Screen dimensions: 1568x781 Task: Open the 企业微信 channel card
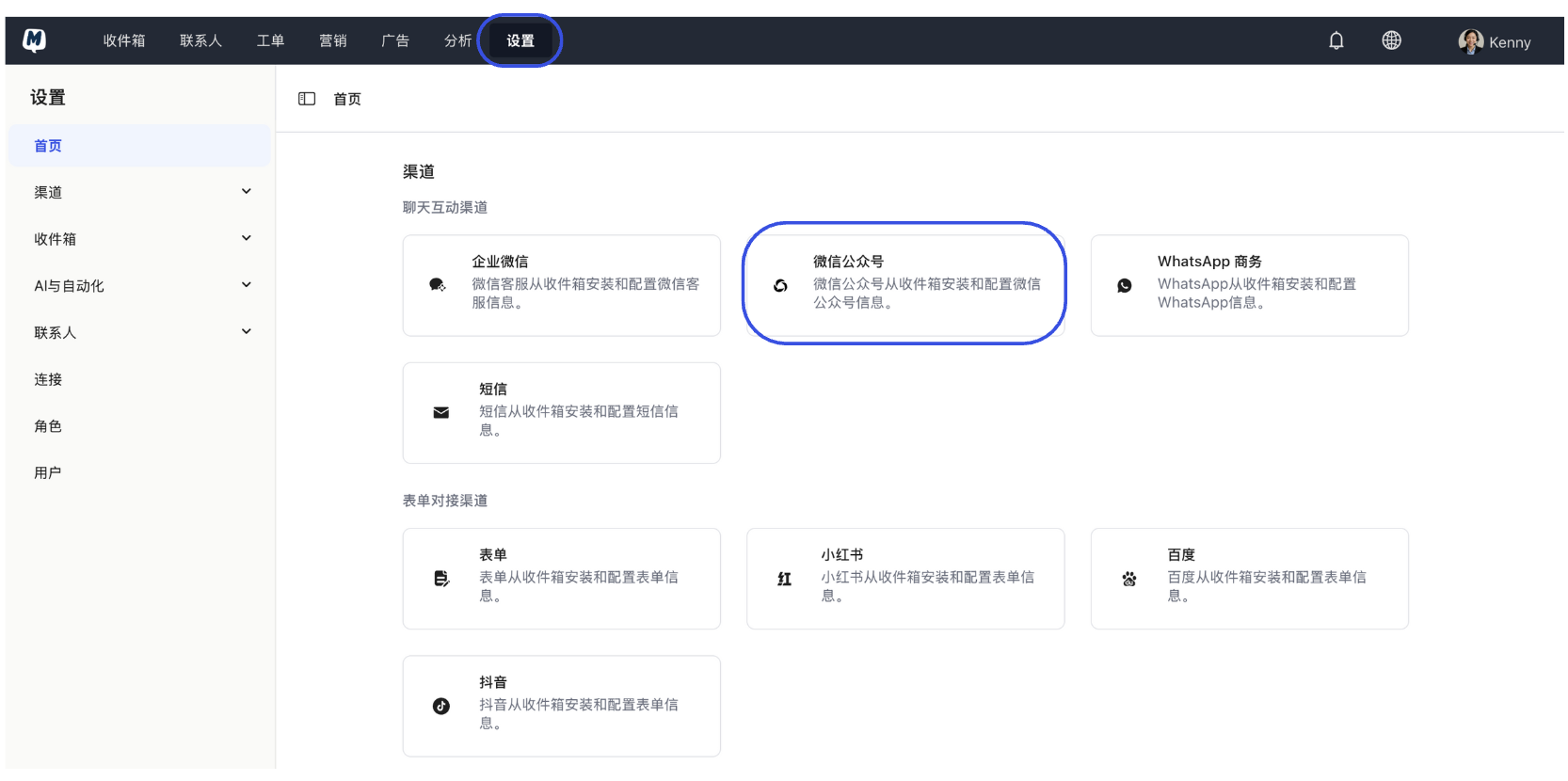[x=562, y=285]
